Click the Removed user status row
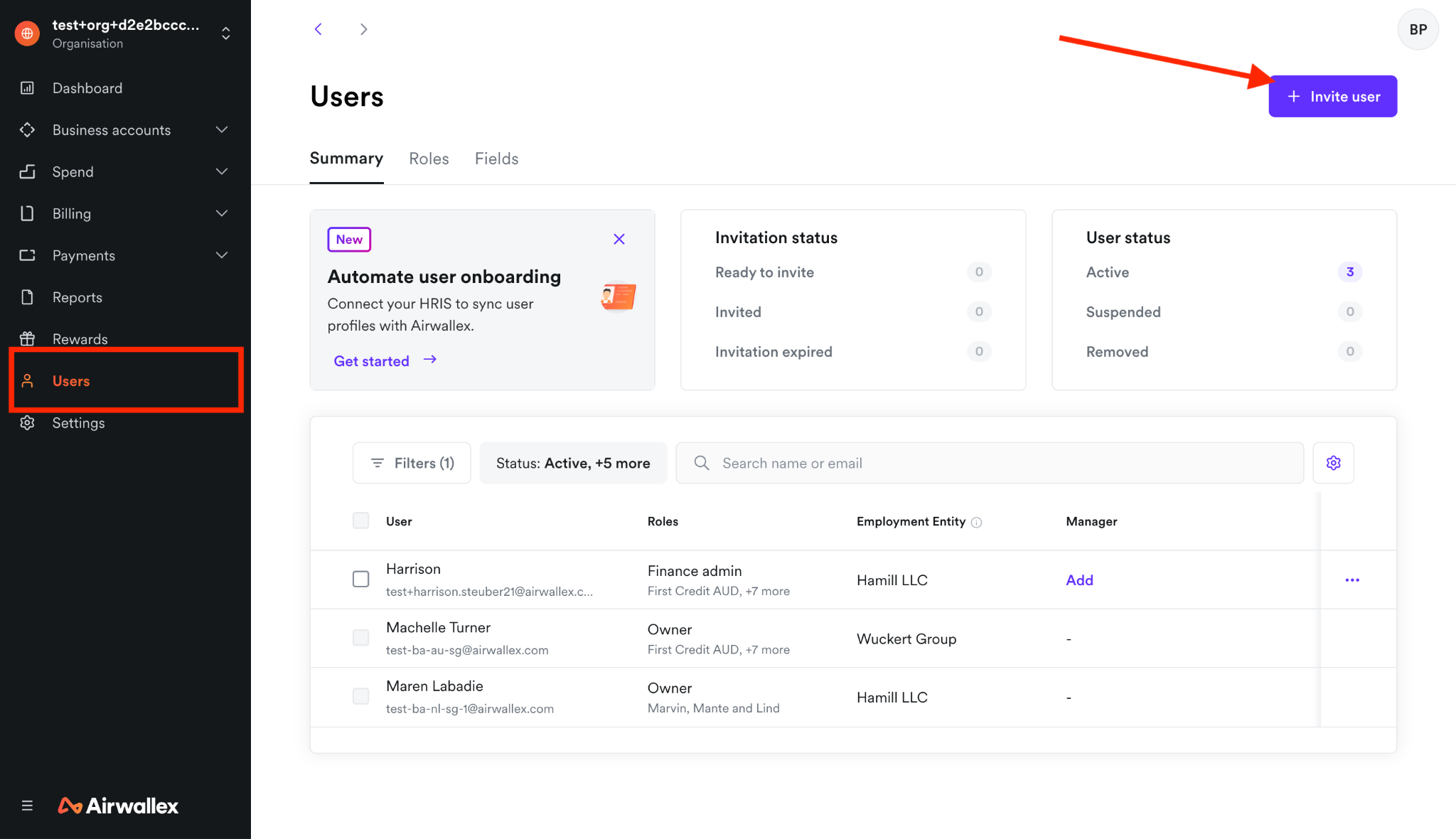 pyautogui.click(x=1224, y=351)
